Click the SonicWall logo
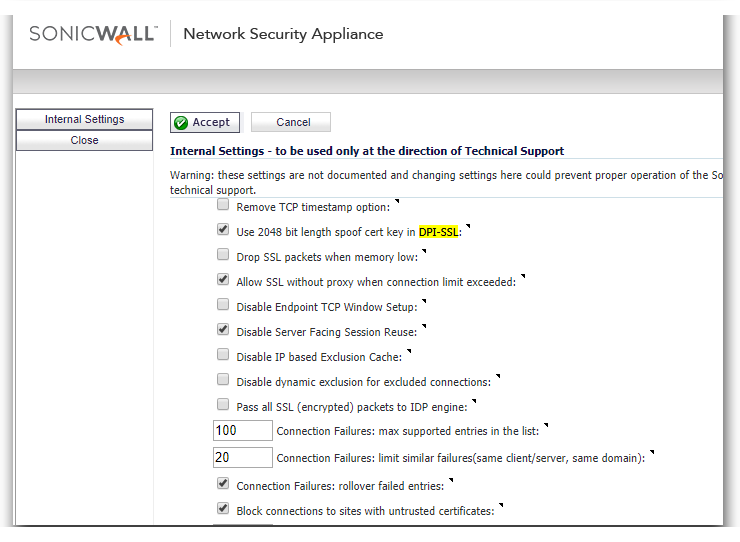The height and width of the screenshot is (542, 740). point(93,34)
